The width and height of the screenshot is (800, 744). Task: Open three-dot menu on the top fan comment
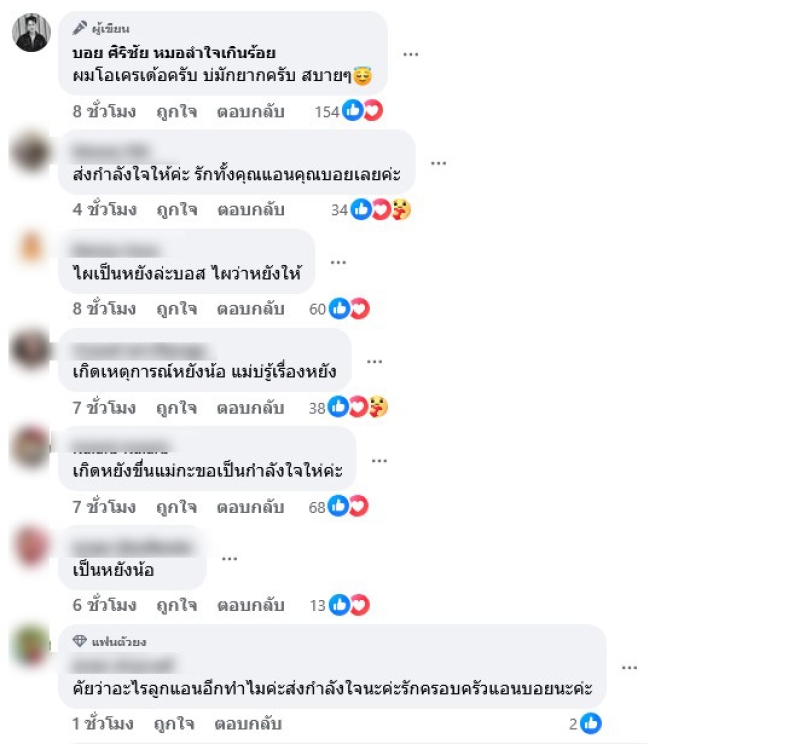629,667
